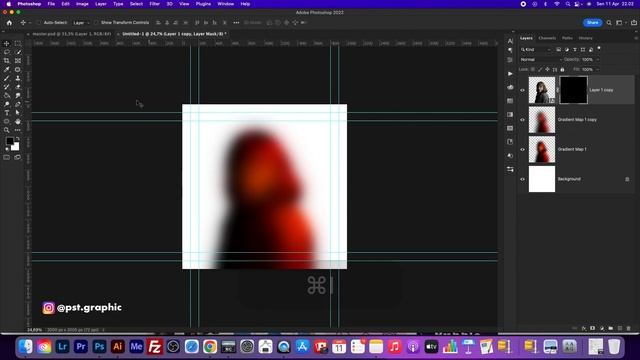Select the Smudge tool in toolbar
This screenshot has height=360, width=640.
click(18, 96)
